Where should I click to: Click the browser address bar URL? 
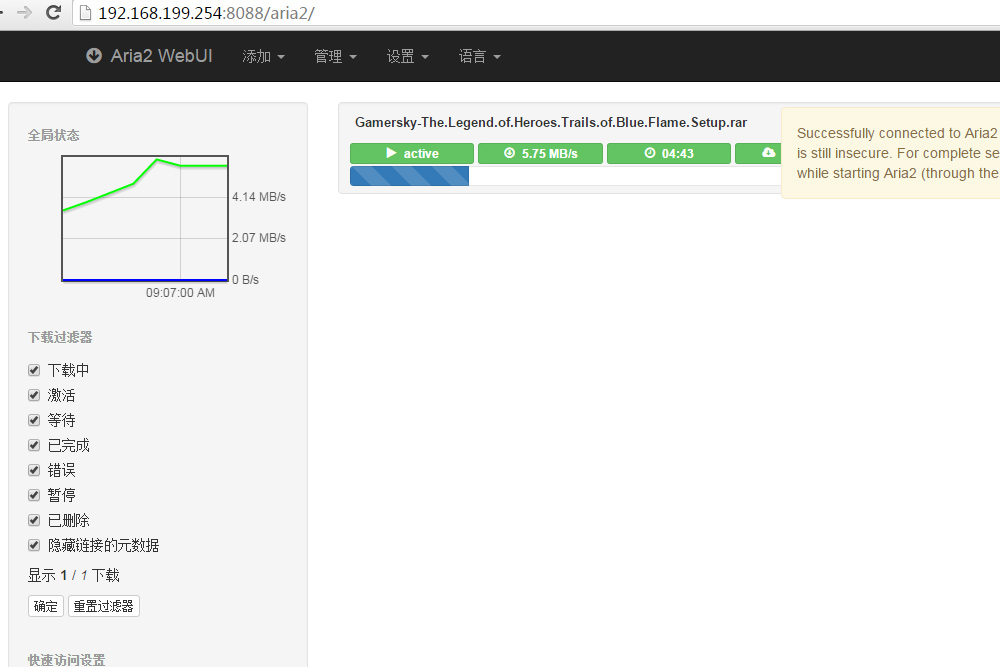pyautogui.click(x=206, y=13)
